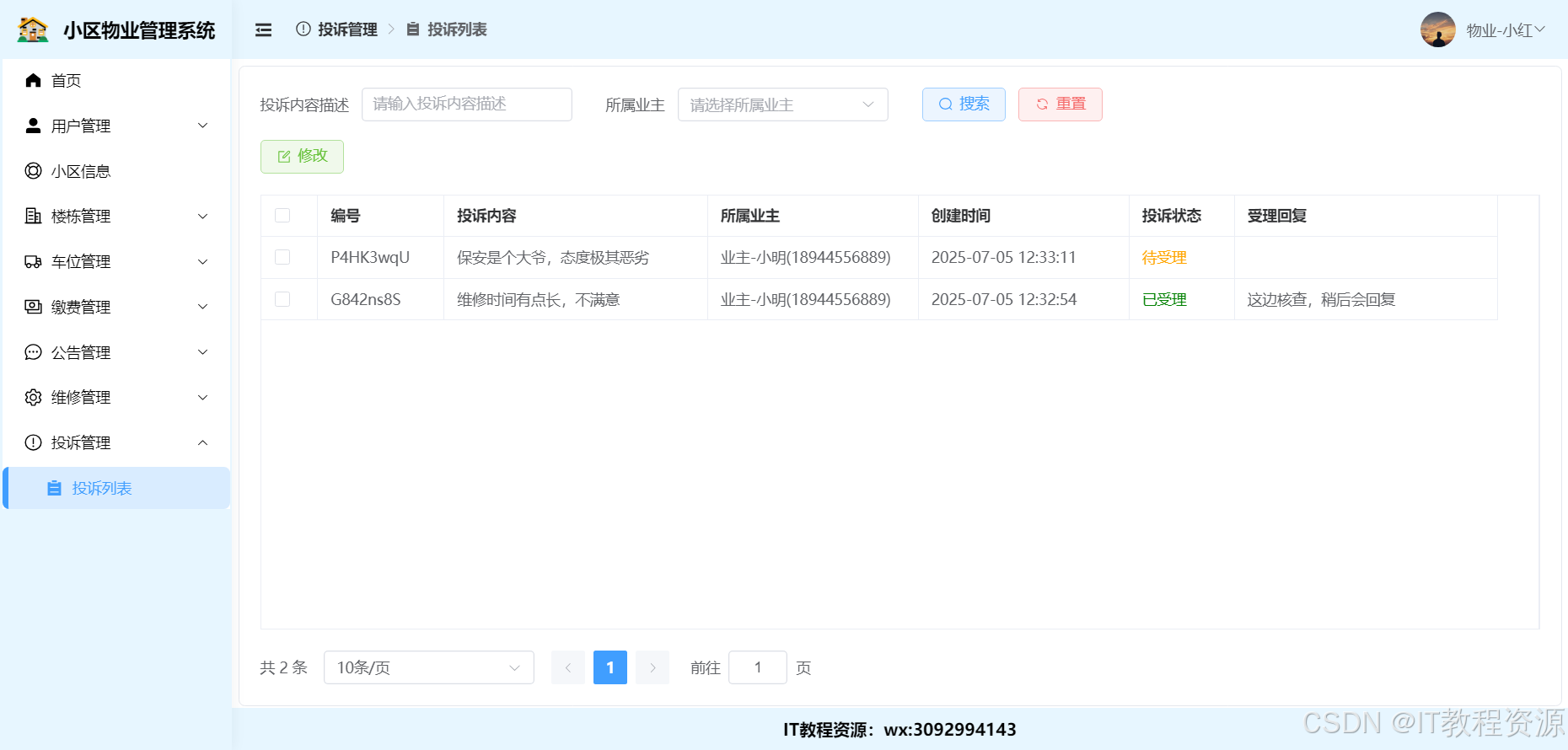This screenshot has height=750, width=1568.
Task: Expand the 缴费管理 menu chevron
Action: [x=203, y=307]
